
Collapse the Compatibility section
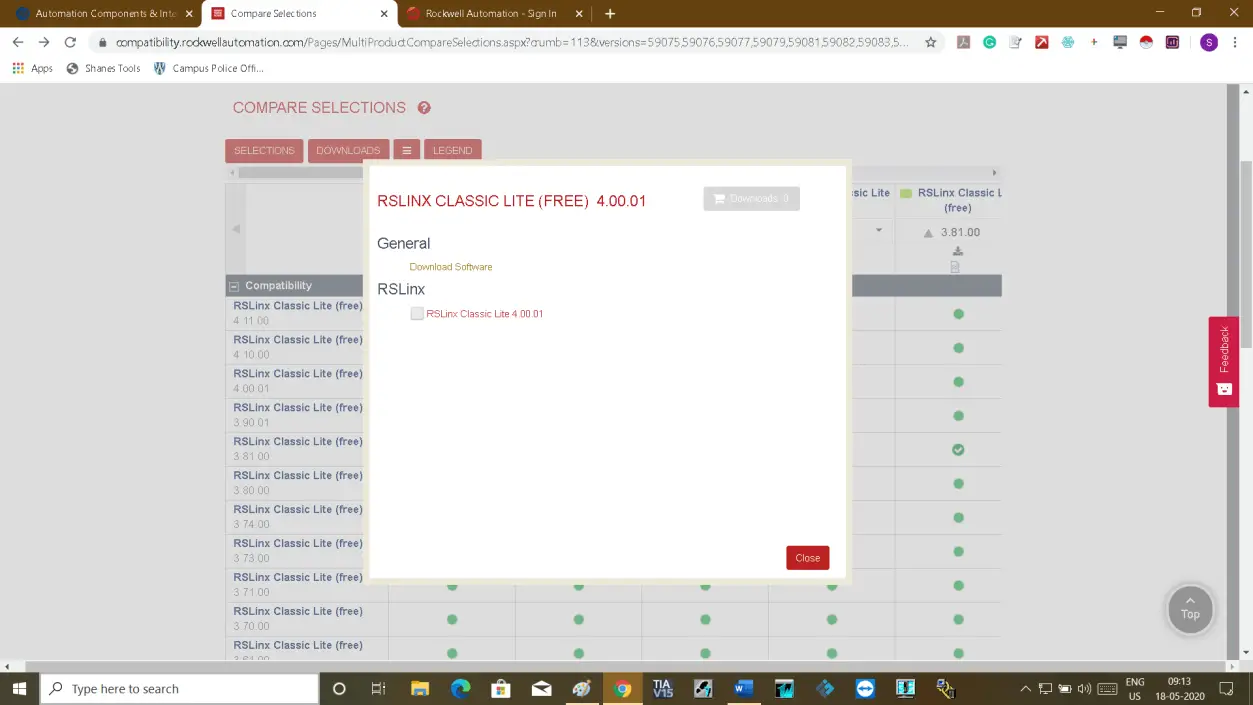click(234, 286)
